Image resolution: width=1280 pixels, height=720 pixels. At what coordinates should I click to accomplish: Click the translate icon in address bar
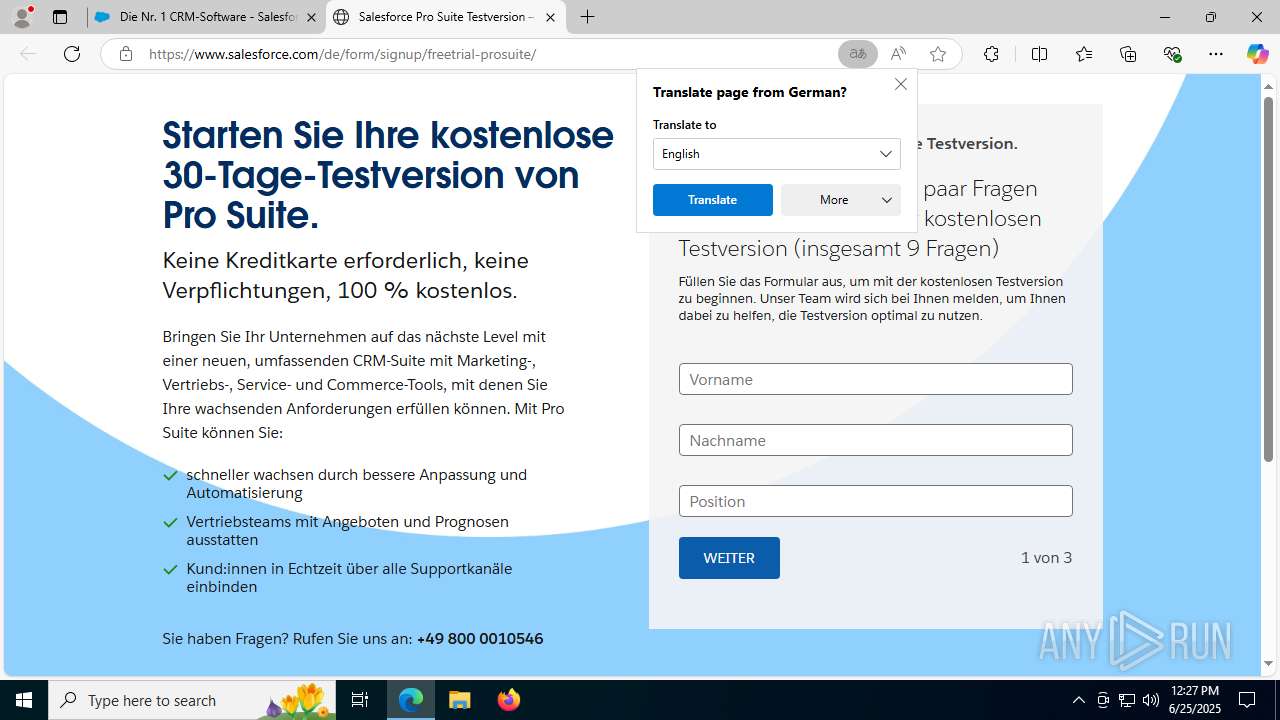pos(858,54)
